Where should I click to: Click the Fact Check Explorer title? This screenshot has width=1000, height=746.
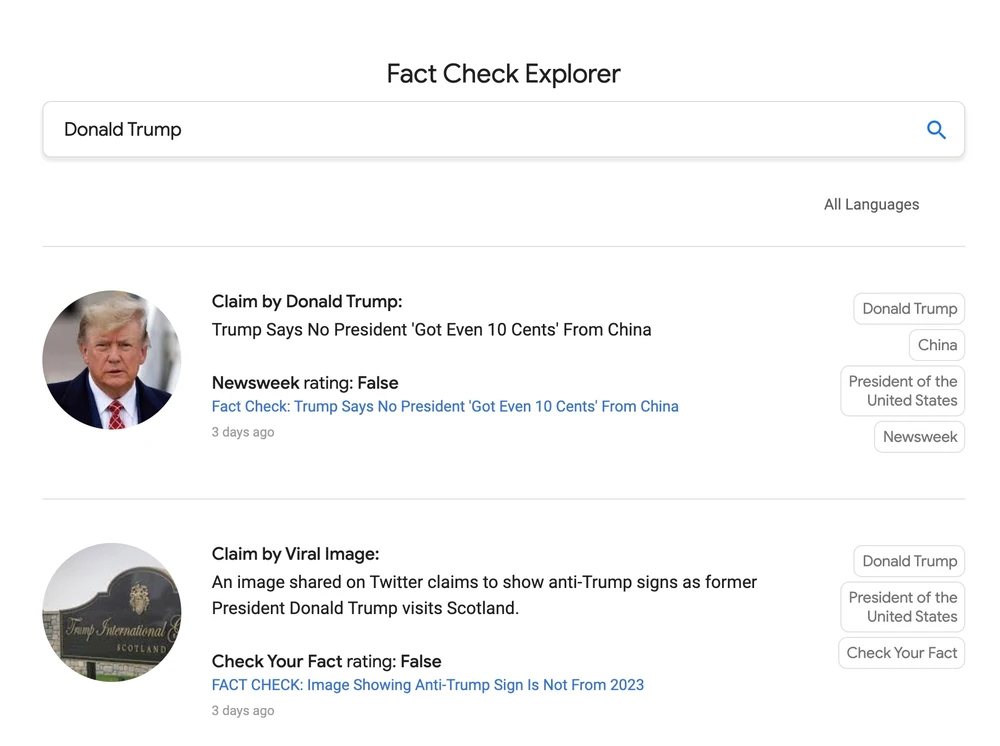[503, 73]
